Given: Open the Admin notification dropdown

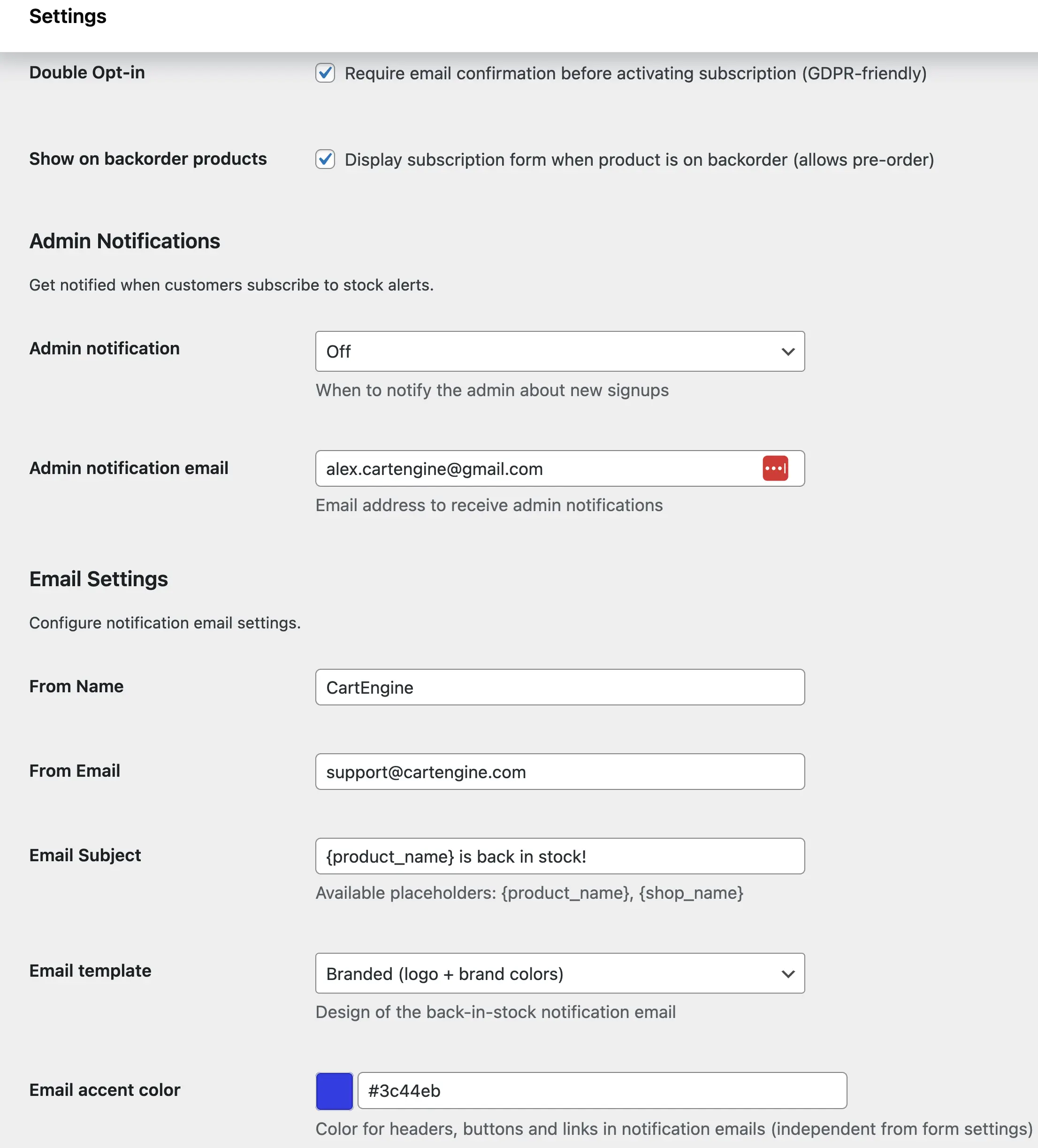Looking at the screenshot, I should point(560,352).
